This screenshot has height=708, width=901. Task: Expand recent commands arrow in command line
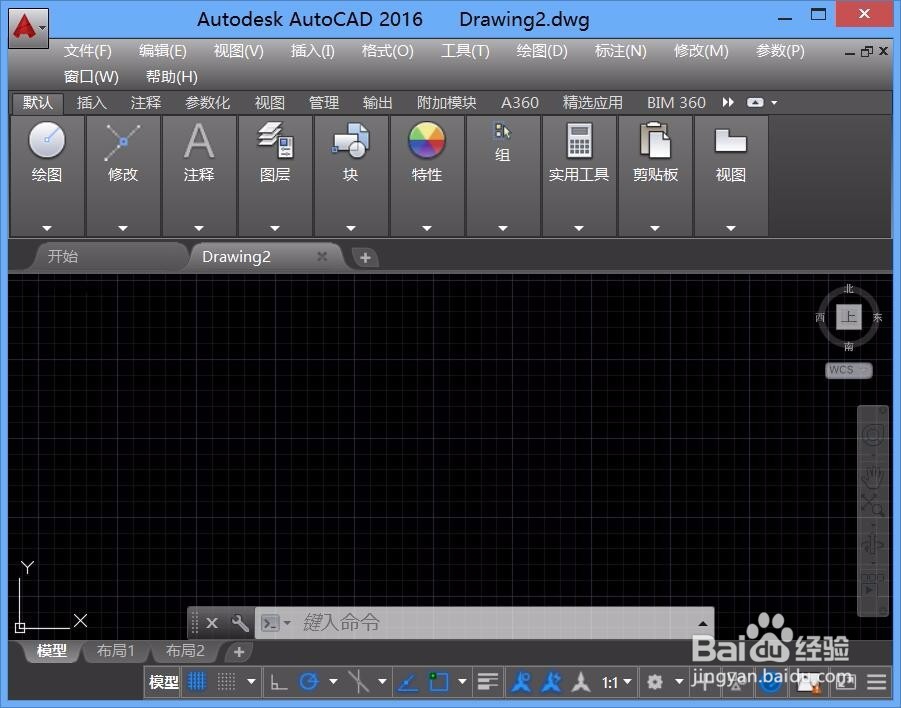(x=702, y=623)
